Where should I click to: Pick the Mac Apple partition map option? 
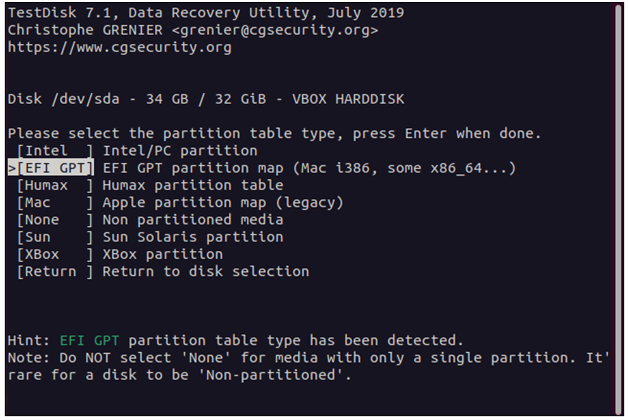point(55,203)
